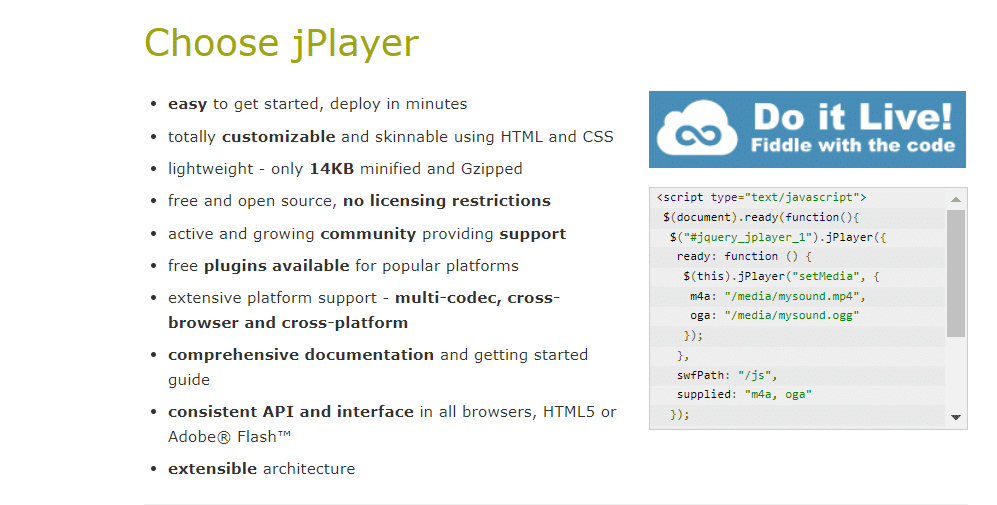Image resolution: width=997 pixels, height=505 pixels.
Task: Click the code box scrollbar down arrow
Action: coord(955,418)
